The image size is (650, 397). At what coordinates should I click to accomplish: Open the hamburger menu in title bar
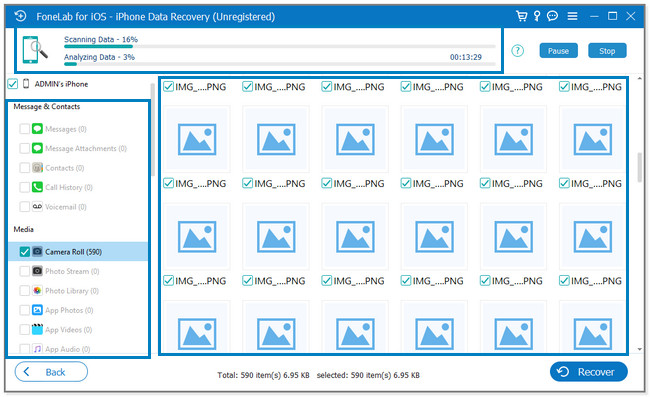(572, 16)
